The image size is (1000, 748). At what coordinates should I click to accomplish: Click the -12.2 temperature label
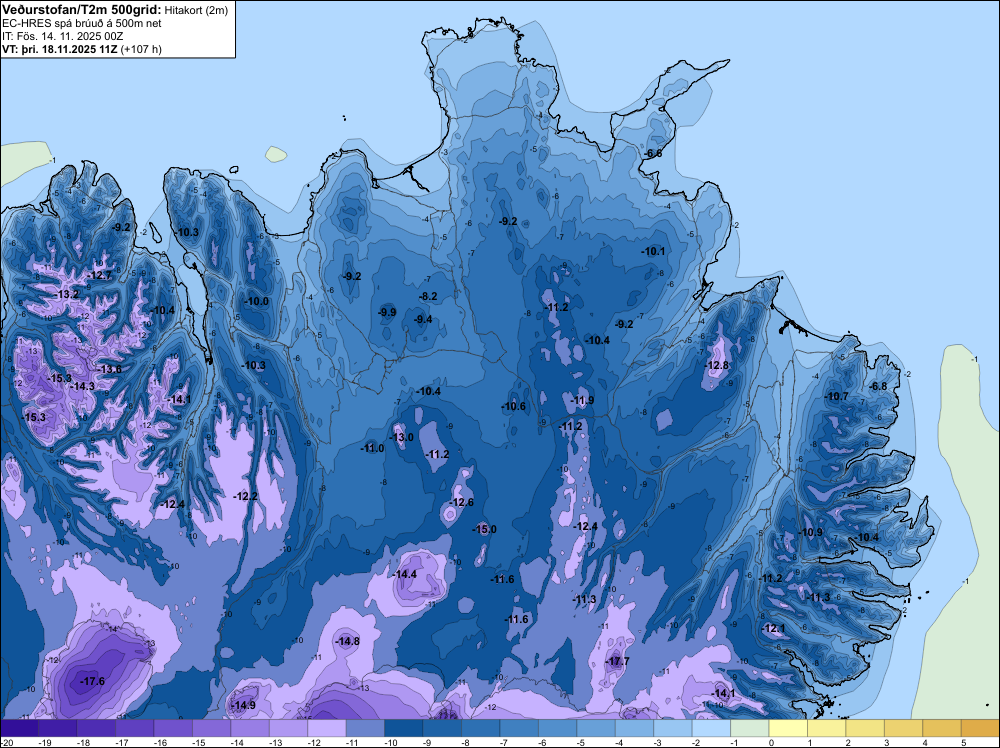point(246,496)
